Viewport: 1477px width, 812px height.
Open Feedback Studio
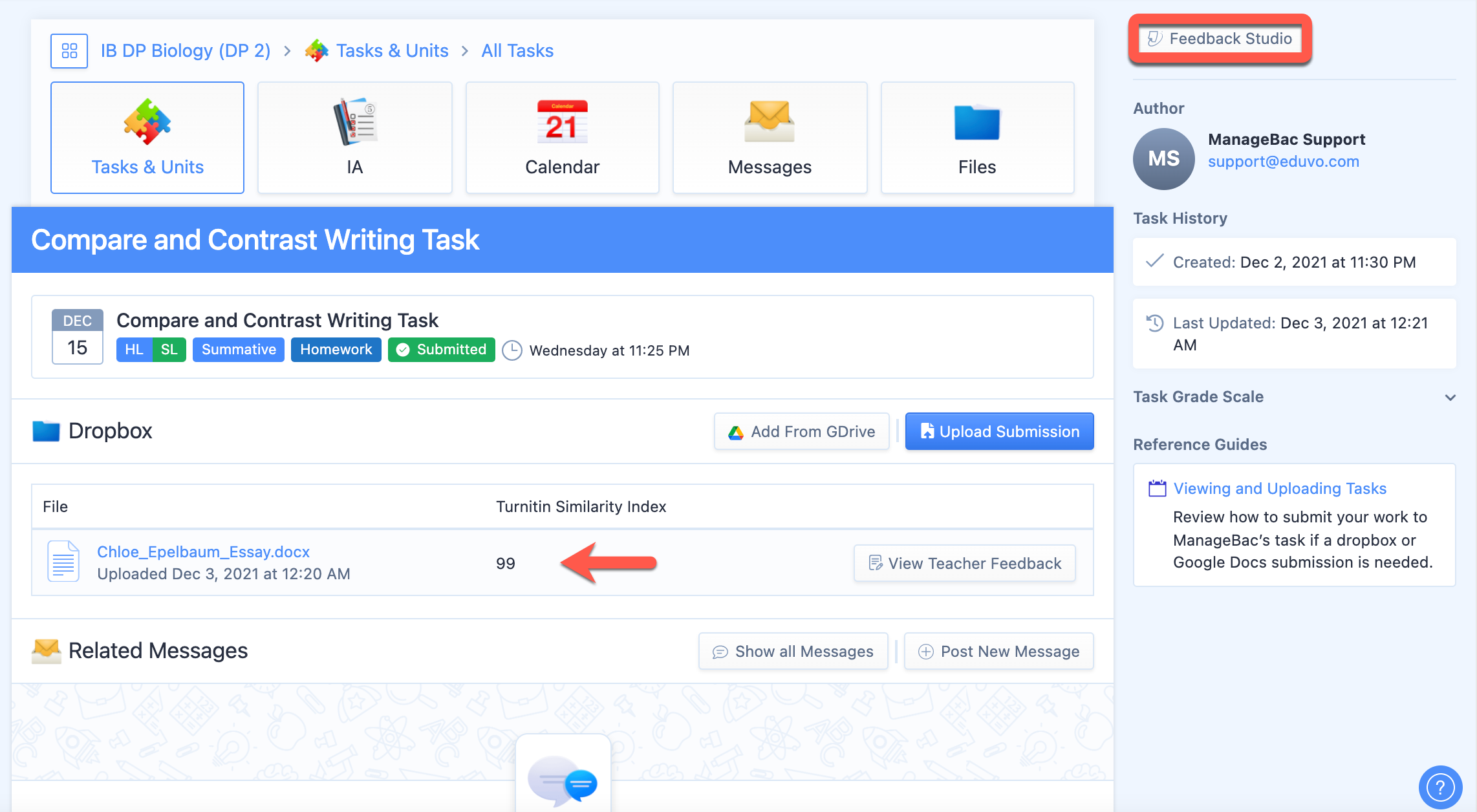pos(1220,39)
